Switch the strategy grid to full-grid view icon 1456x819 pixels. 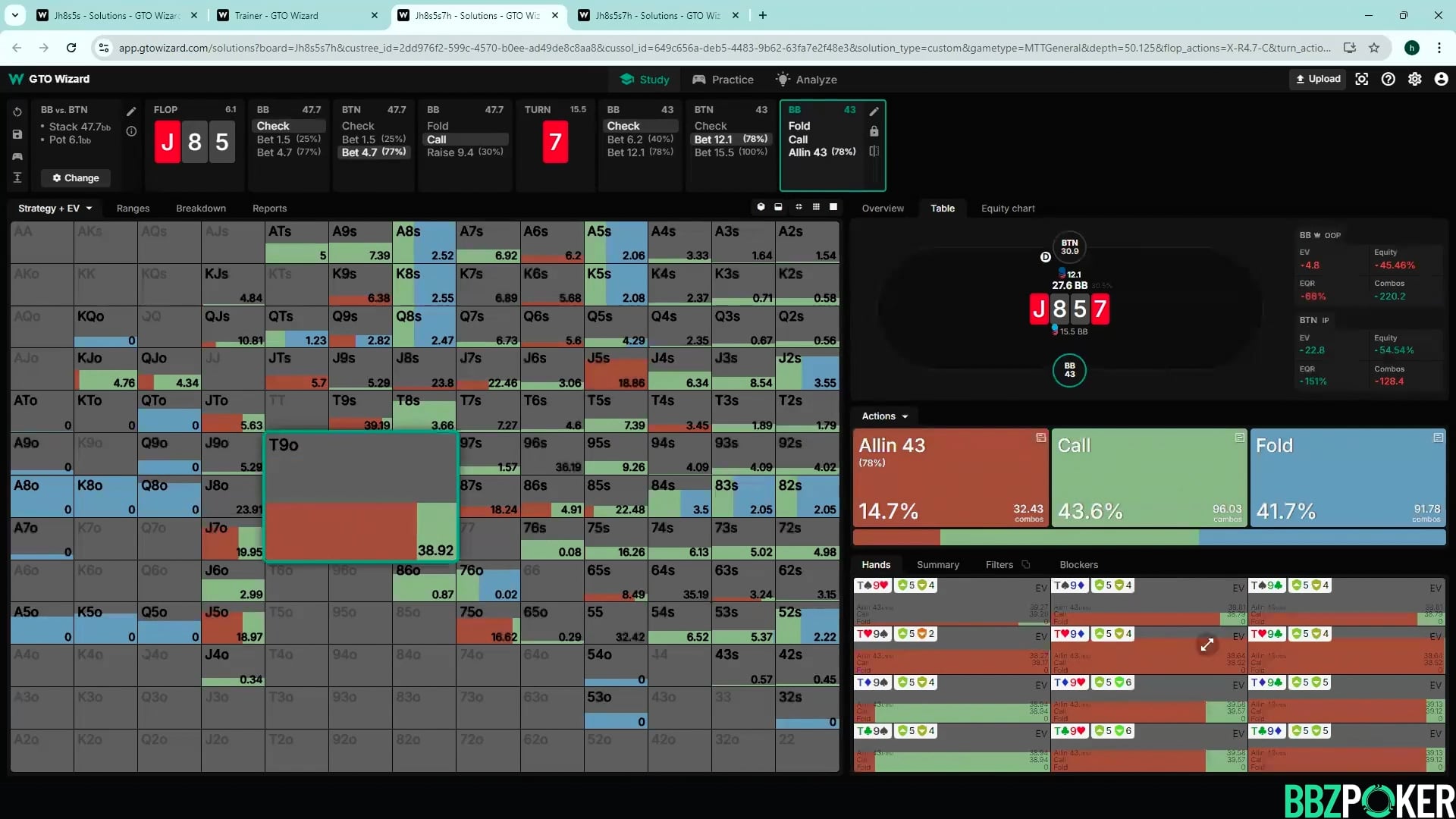pos(817,207)
